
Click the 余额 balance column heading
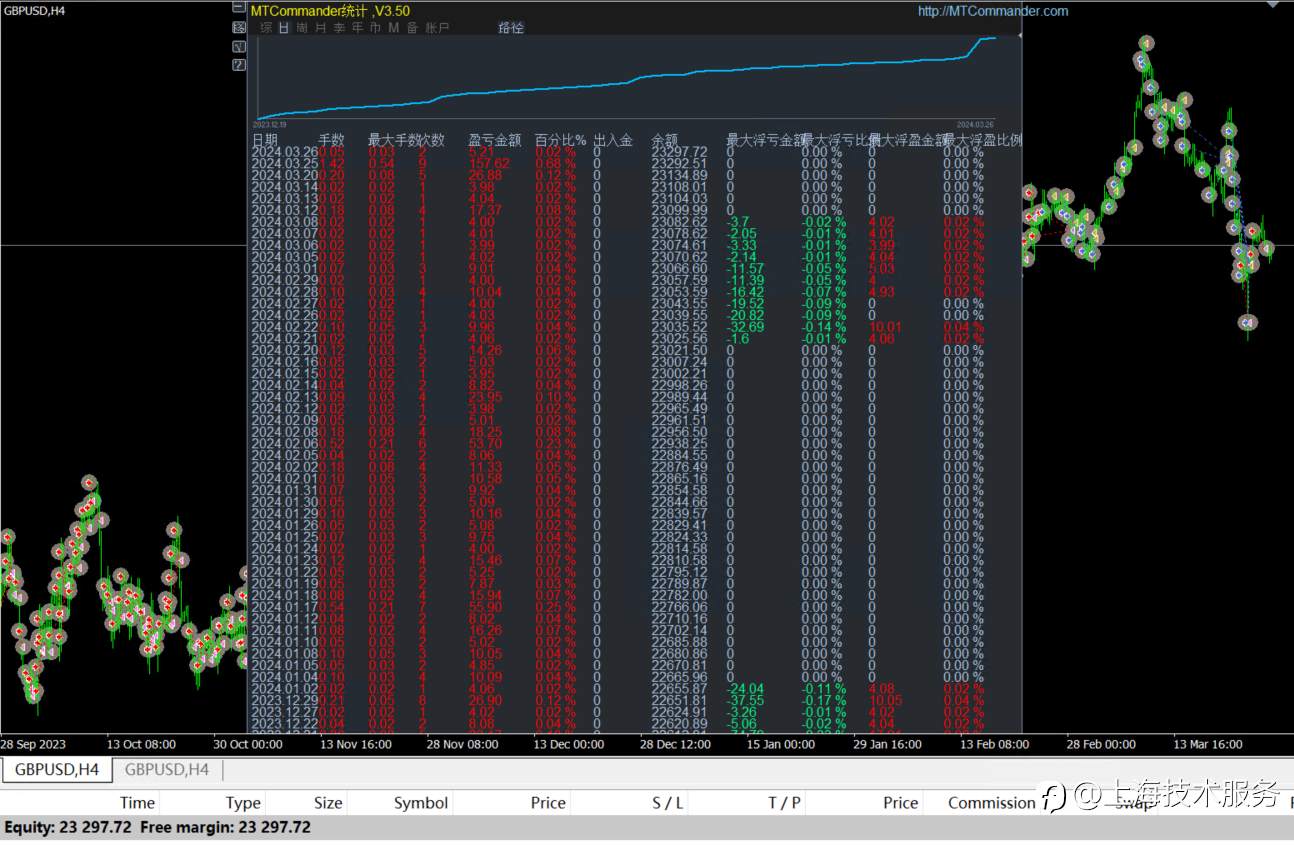coord(665,140)
